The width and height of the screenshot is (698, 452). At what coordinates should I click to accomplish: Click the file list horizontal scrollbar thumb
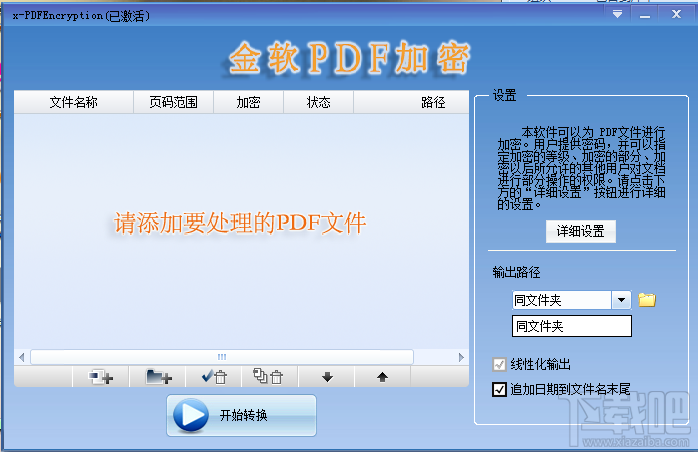pyautogui.click(x=222, y=357)
